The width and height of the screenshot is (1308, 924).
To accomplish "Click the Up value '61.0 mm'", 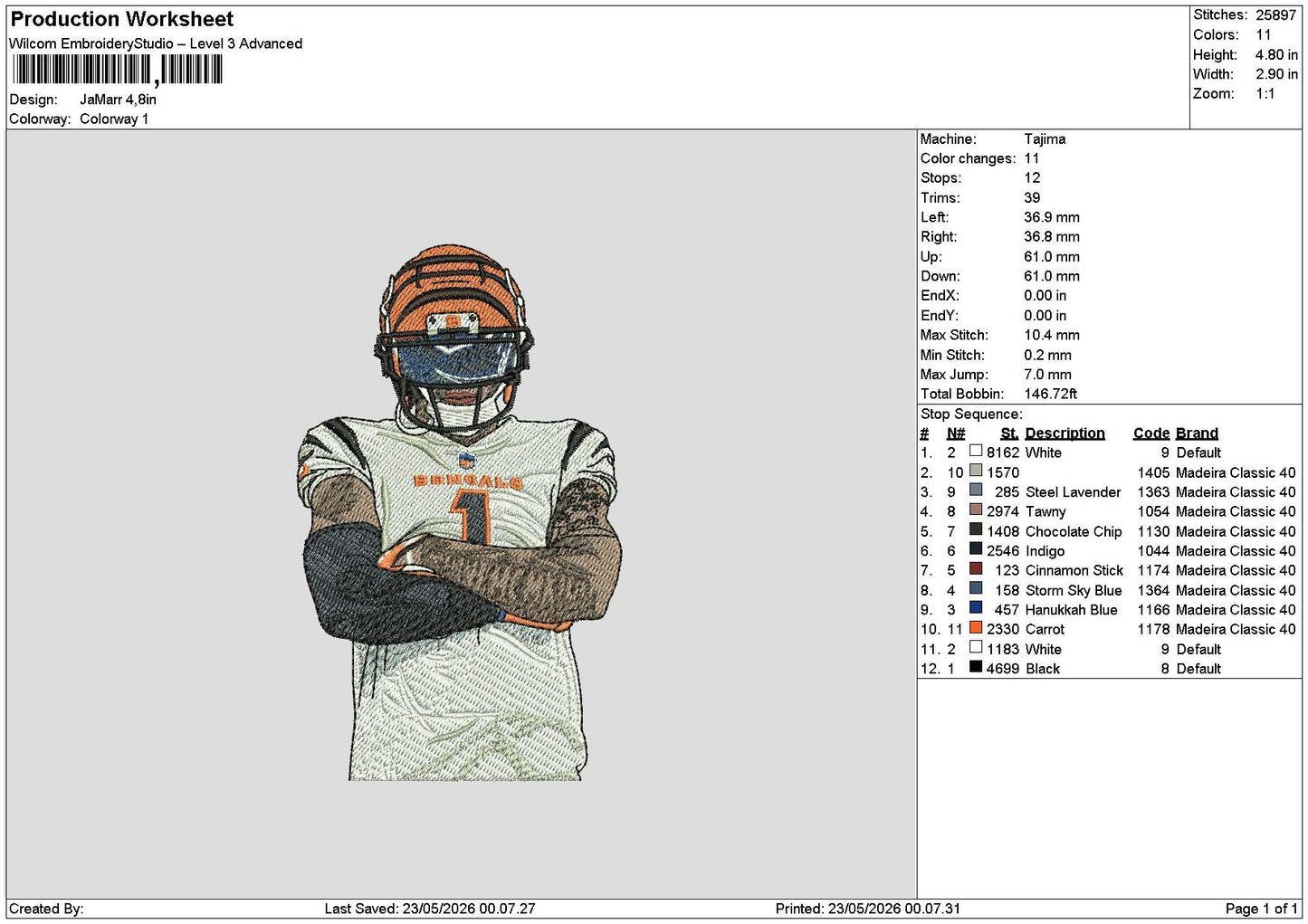I will click(x=1052, y=257).
